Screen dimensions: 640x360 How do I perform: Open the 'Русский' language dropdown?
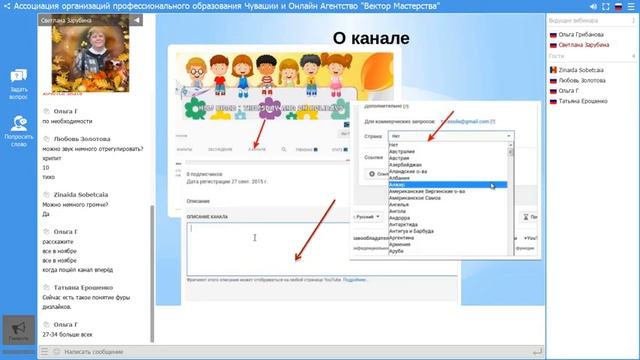(x=367, y=217)
